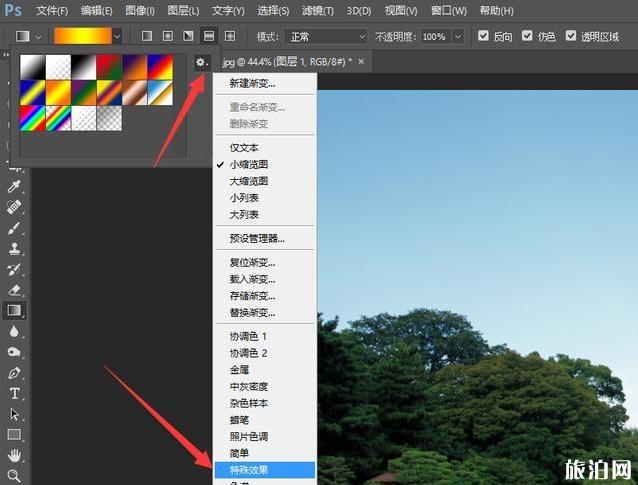Click the Zoom magnifier tool
This screenshot has height=485, width=638.
[x=15, y=476]
